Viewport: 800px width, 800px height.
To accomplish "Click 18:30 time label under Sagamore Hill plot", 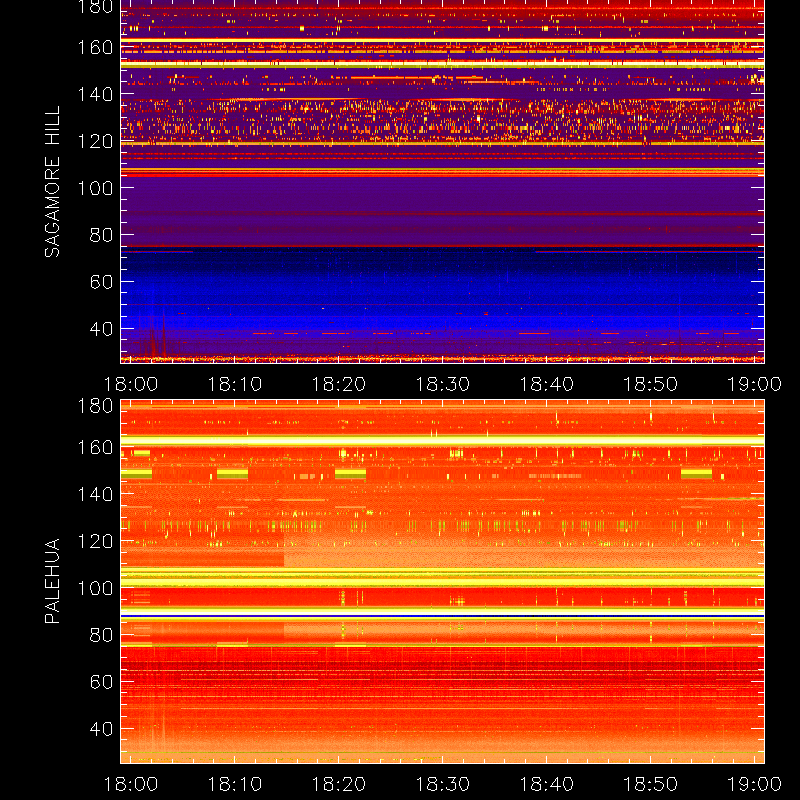I will [442, 384].
